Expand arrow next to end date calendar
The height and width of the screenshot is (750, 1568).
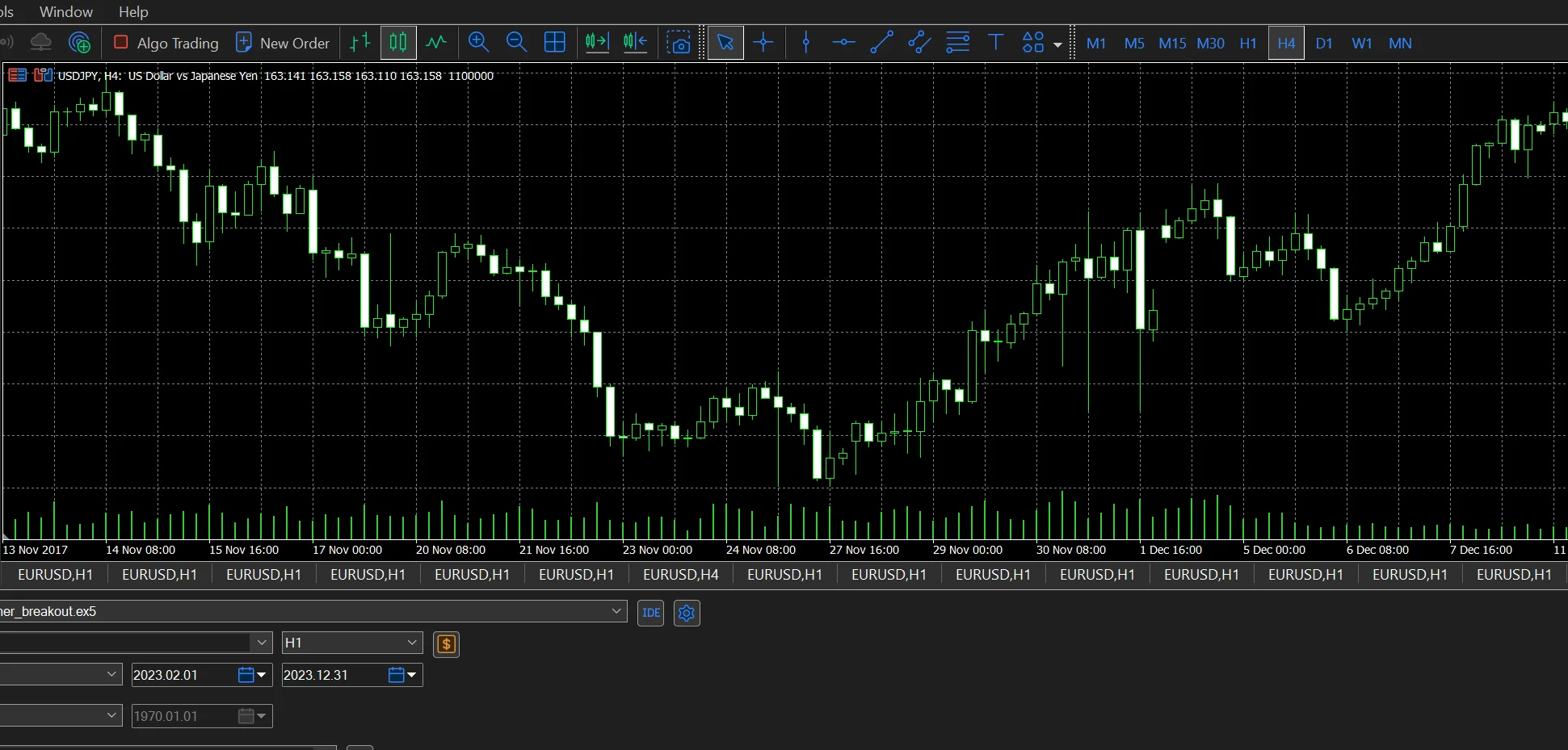pyautogui.click(x=412, y=675)
